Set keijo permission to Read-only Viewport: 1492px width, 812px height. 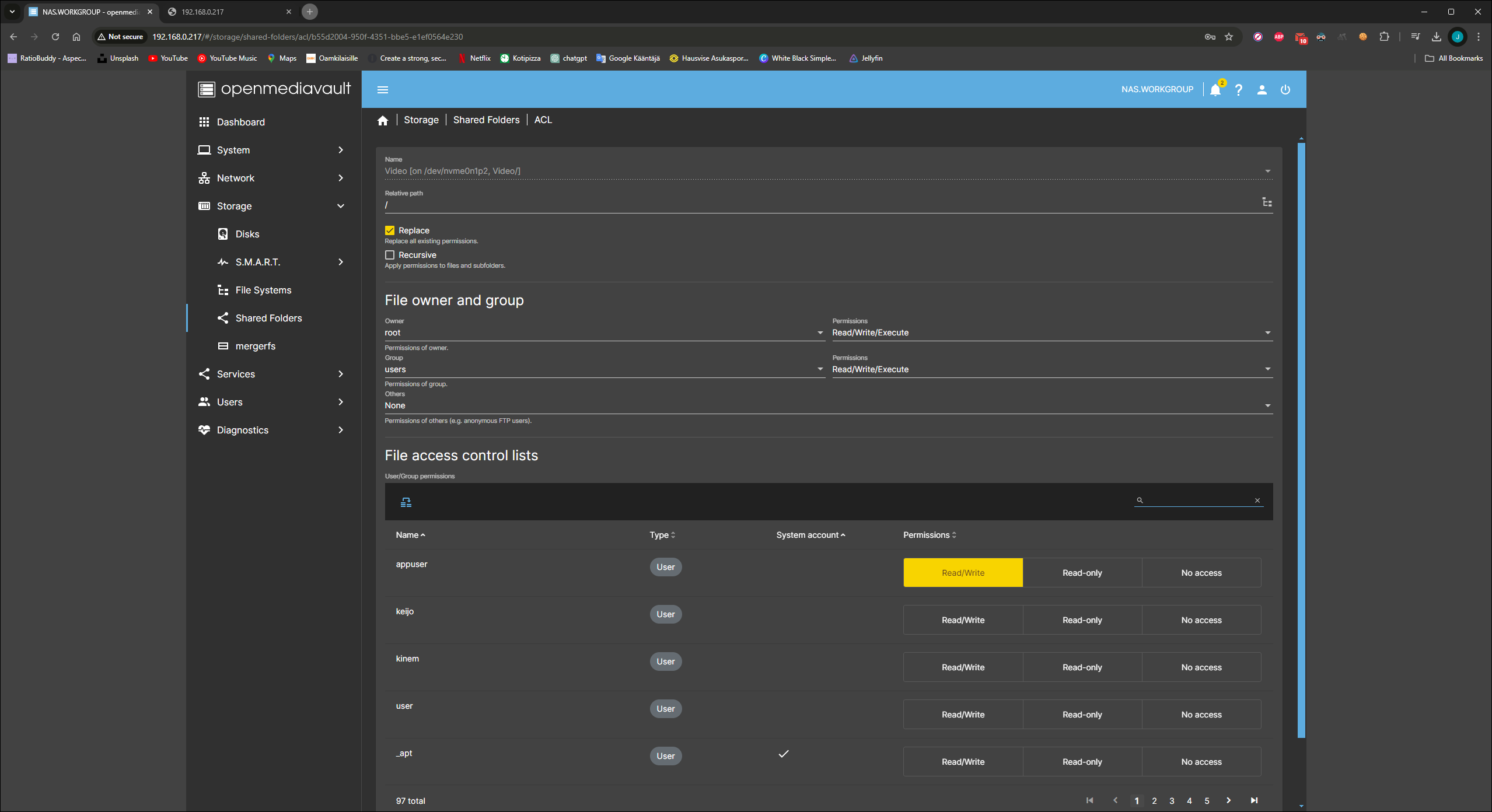pos(1082,620)
